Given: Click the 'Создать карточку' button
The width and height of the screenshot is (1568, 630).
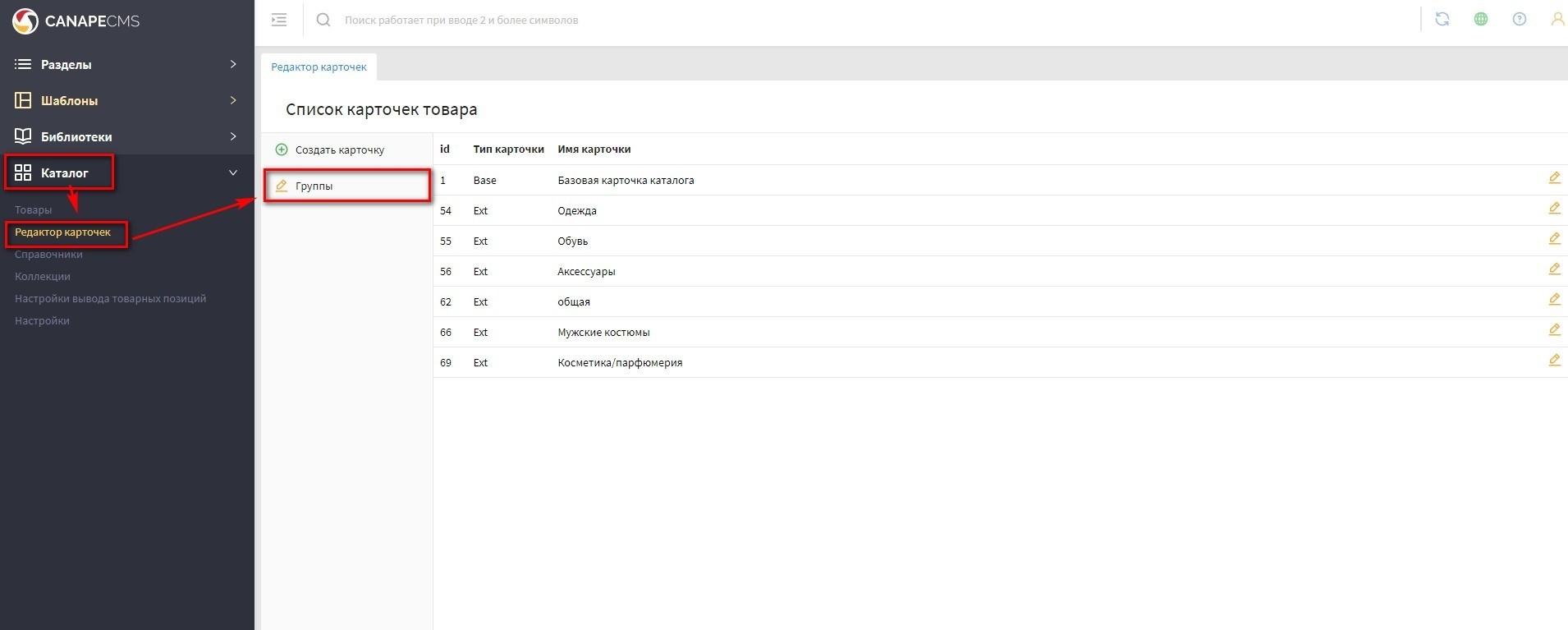Looking at the screenshot, I should point(339,150).
